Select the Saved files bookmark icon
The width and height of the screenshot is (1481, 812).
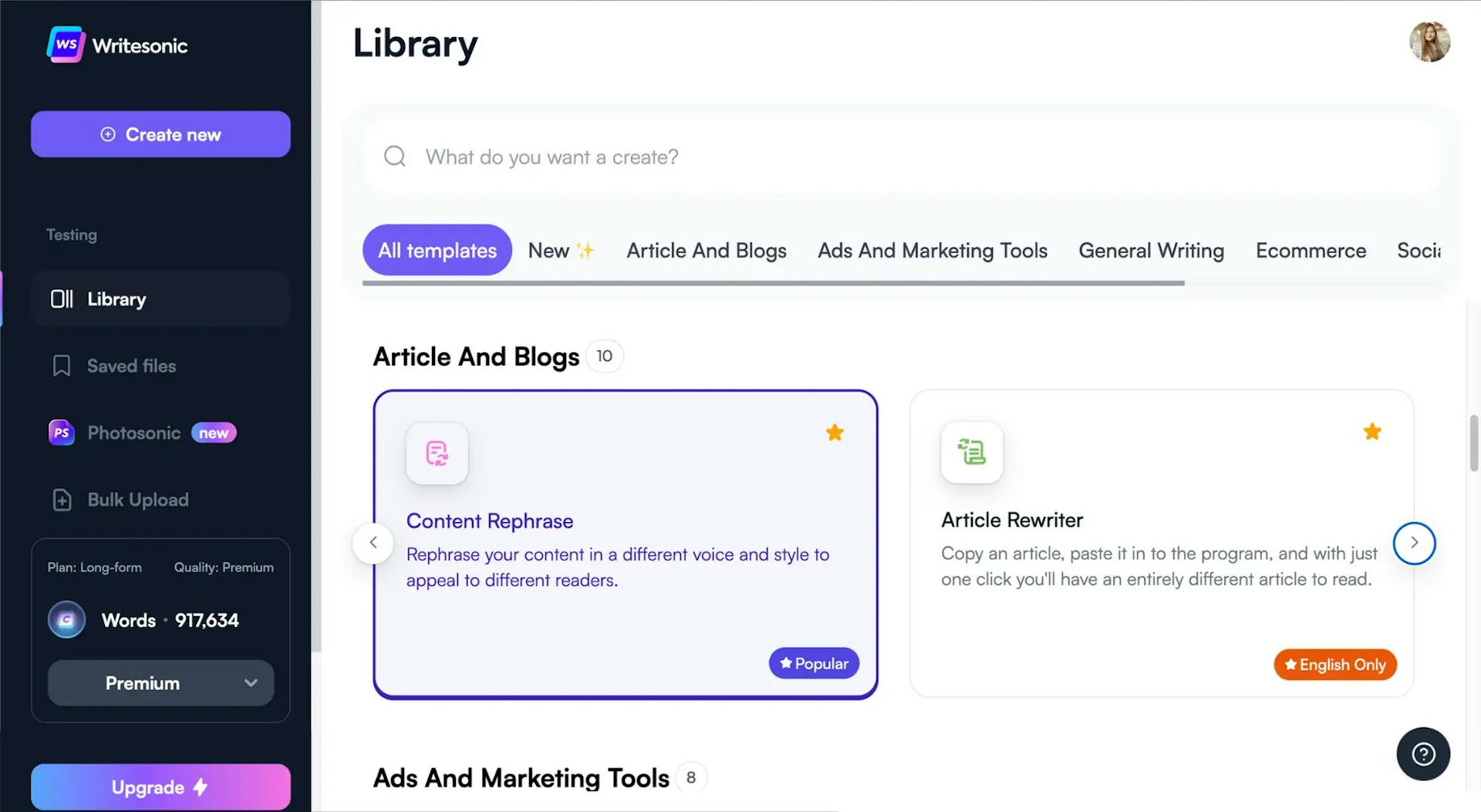tap(62, 366)
